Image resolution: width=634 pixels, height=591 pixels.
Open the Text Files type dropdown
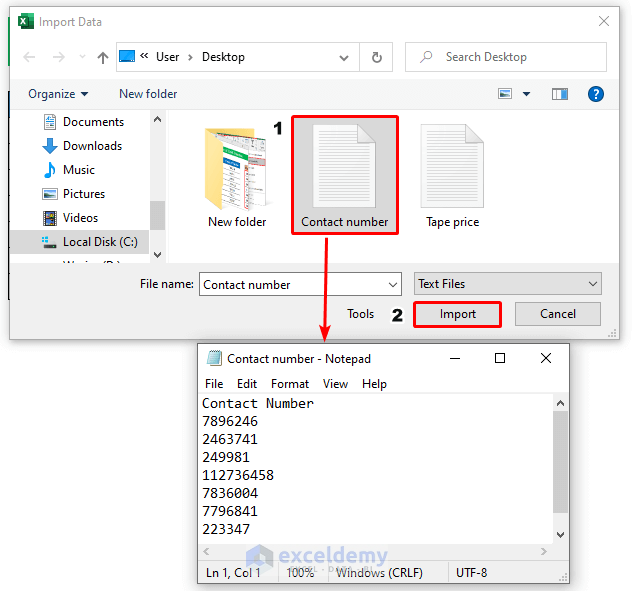pyautogui.click(x=507, y=284)
